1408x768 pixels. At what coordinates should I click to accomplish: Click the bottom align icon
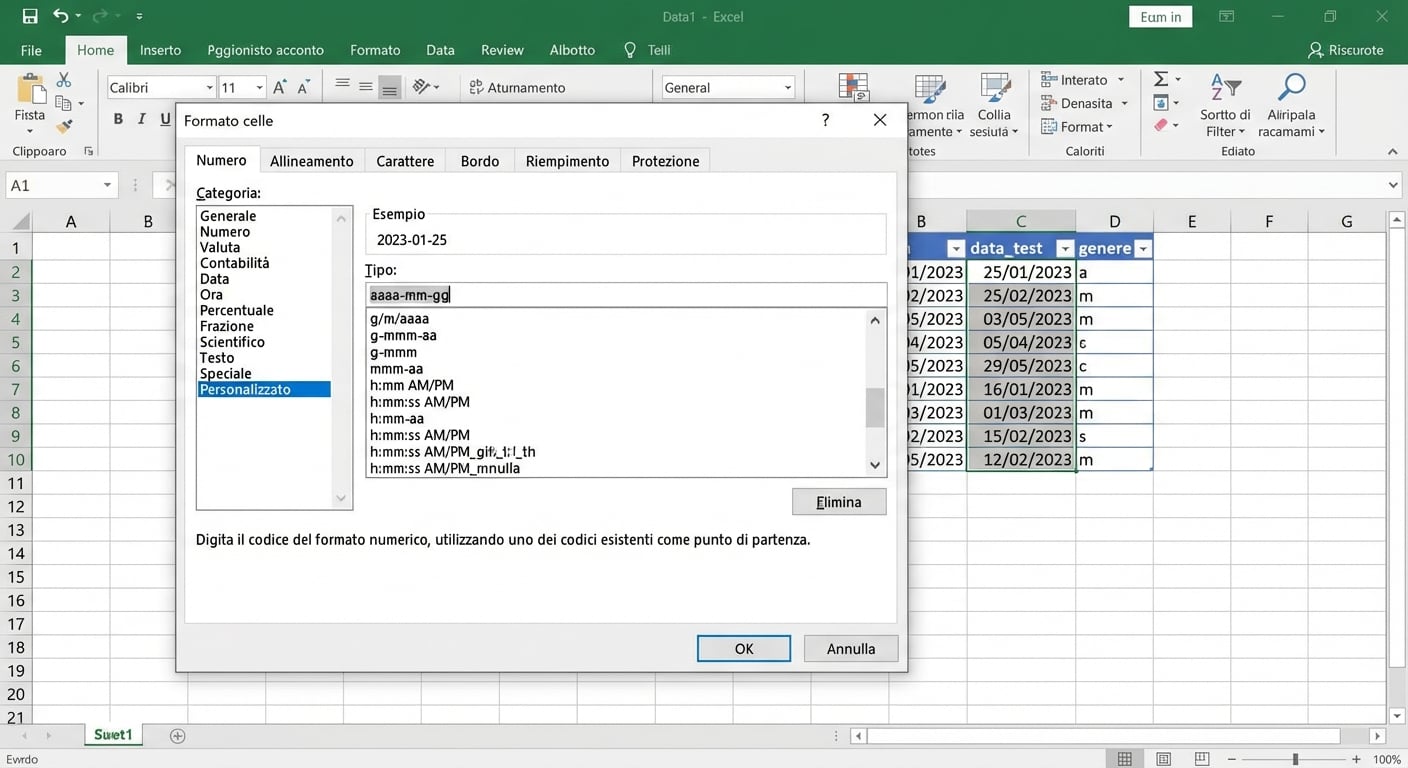[x=390, y=88]
